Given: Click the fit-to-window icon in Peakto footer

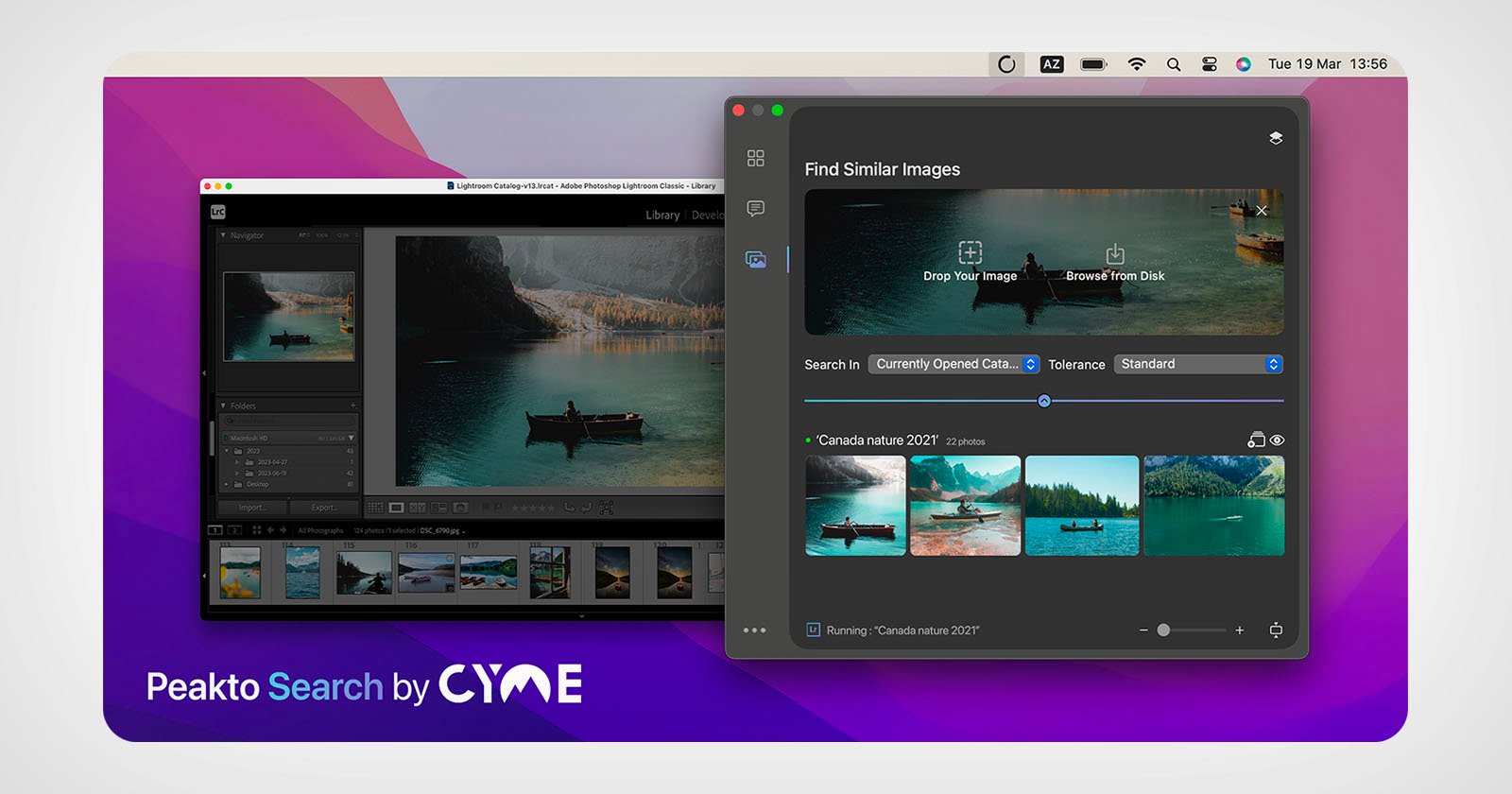Looking at the screenshot, I should (1276, 630).
